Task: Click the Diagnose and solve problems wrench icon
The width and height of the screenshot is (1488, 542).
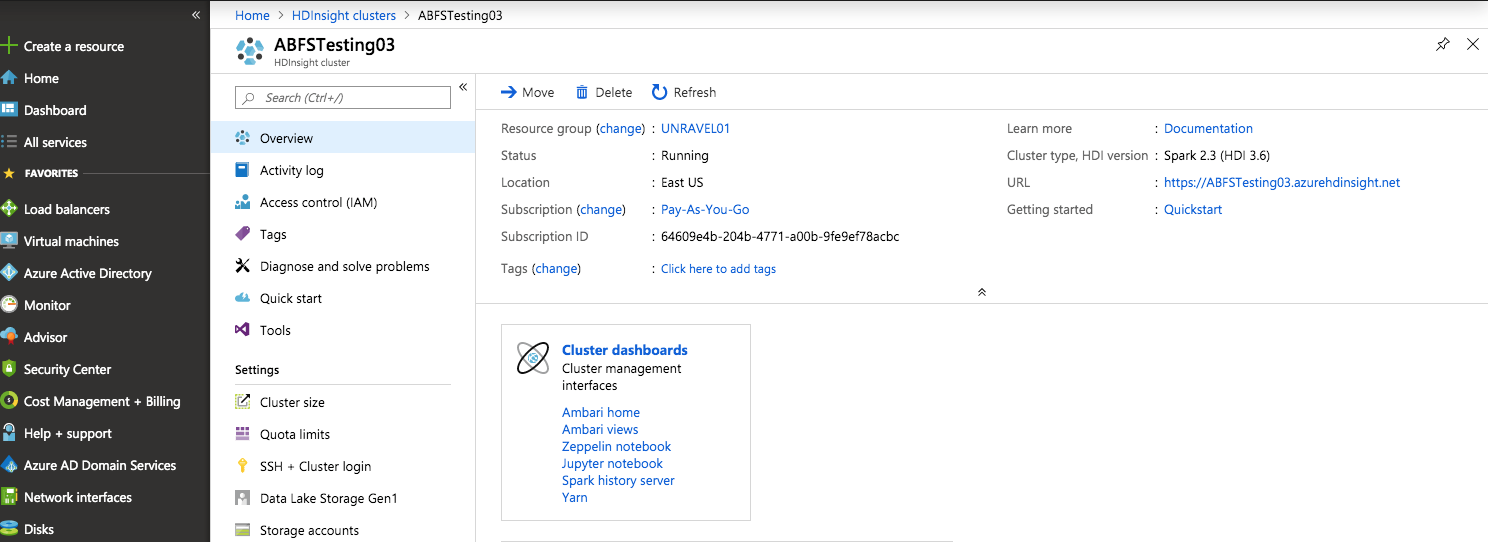Action: pos(242,266)
